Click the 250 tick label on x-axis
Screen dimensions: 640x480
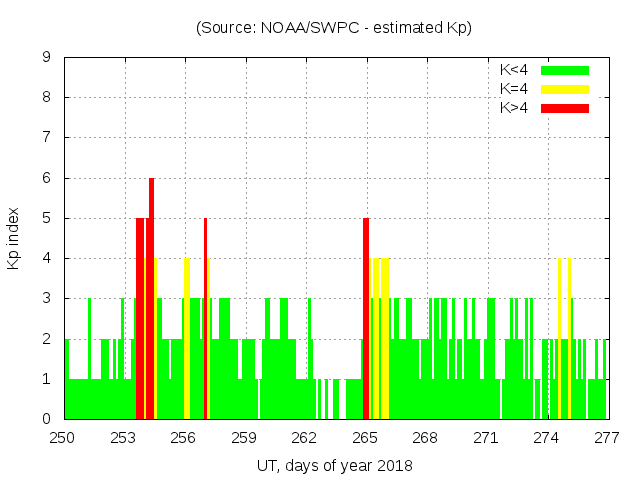(x=63, y=438)
